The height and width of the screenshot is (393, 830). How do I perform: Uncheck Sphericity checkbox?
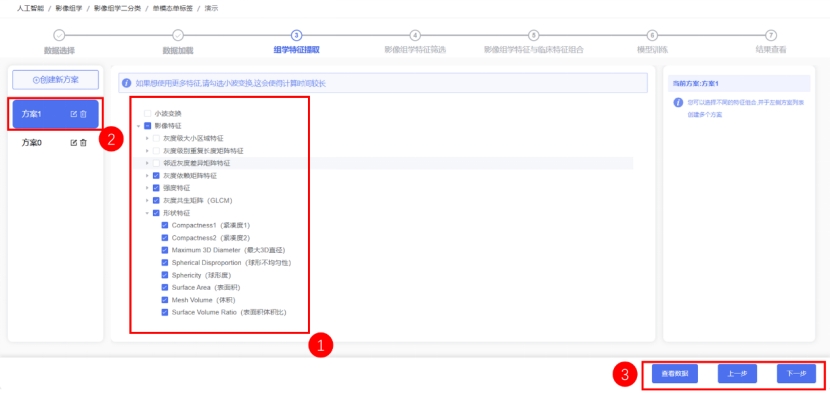click(x=165, y=275)
